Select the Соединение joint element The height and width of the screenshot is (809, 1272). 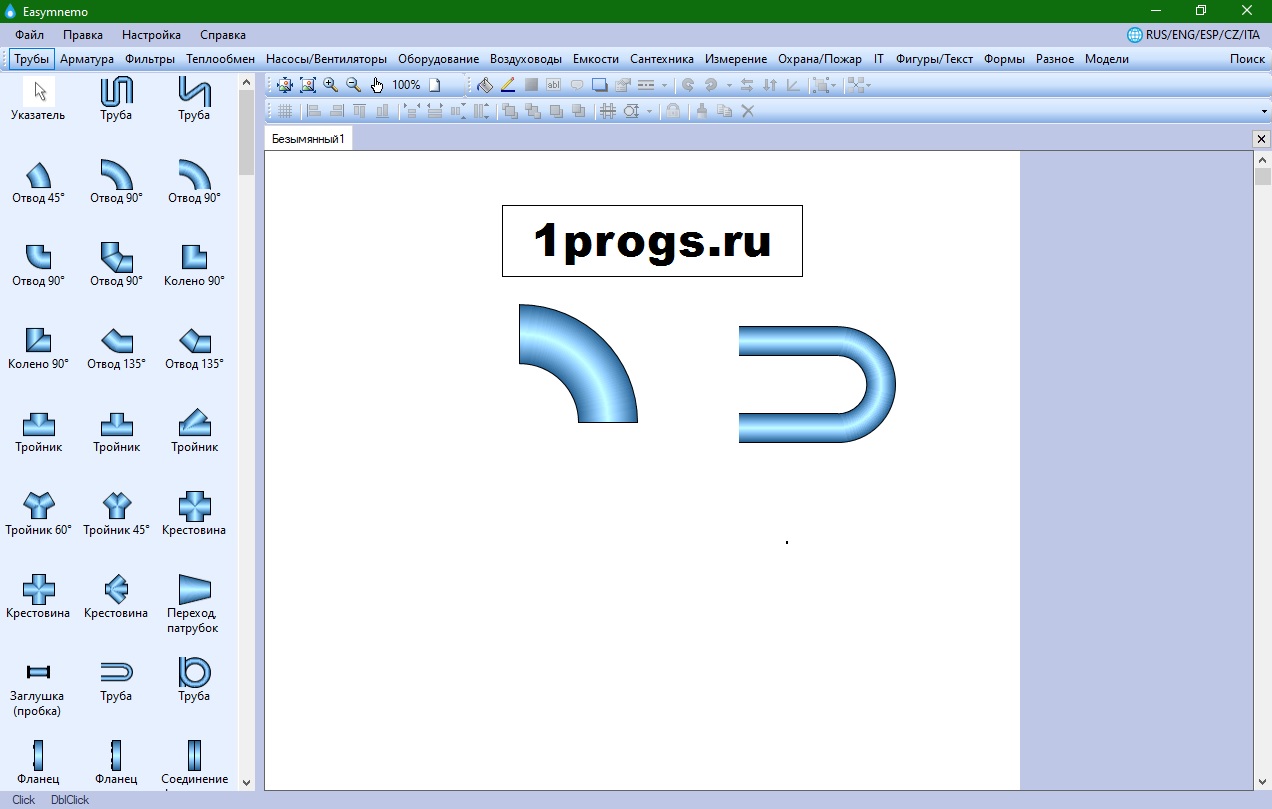point(194,762)
